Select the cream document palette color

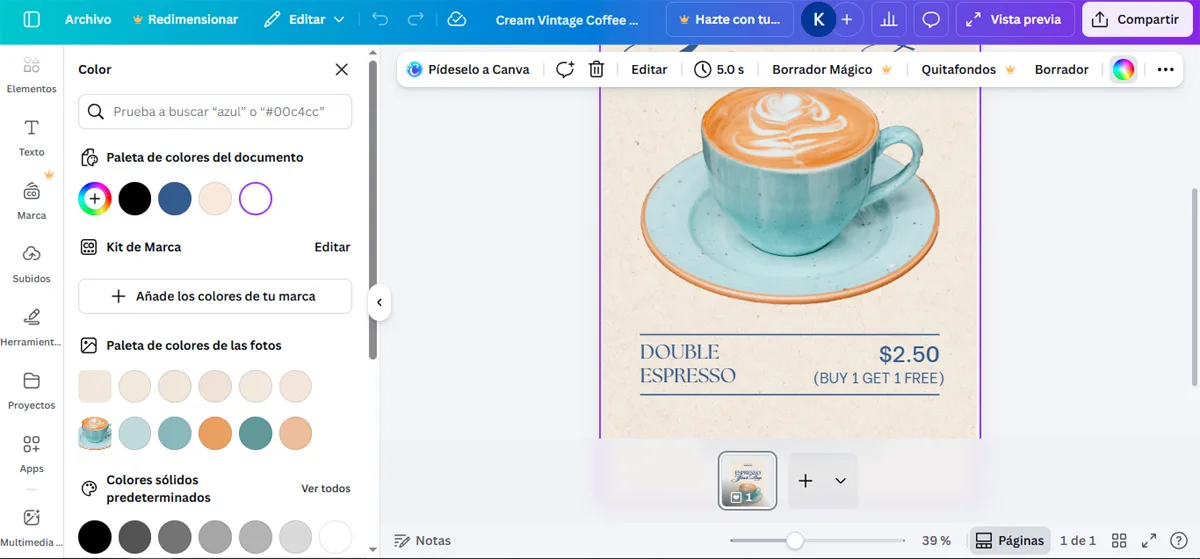coord(215,199)
